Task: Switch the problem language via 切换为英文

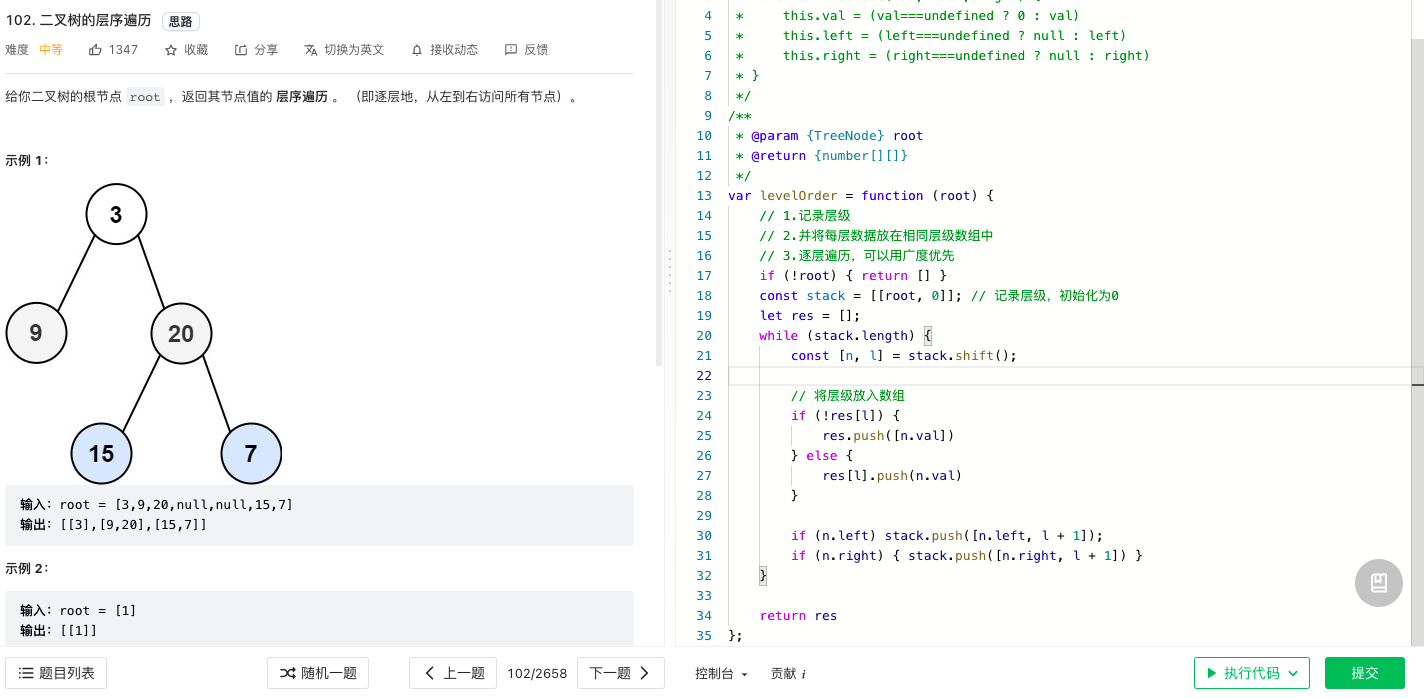Action: tap(344, 50)
